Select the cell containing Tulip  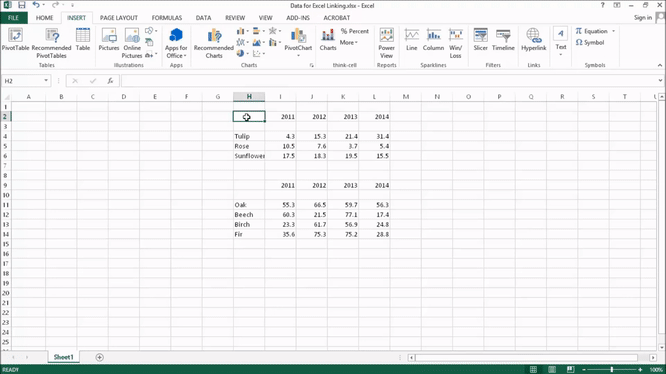click(x=249, y=136)
